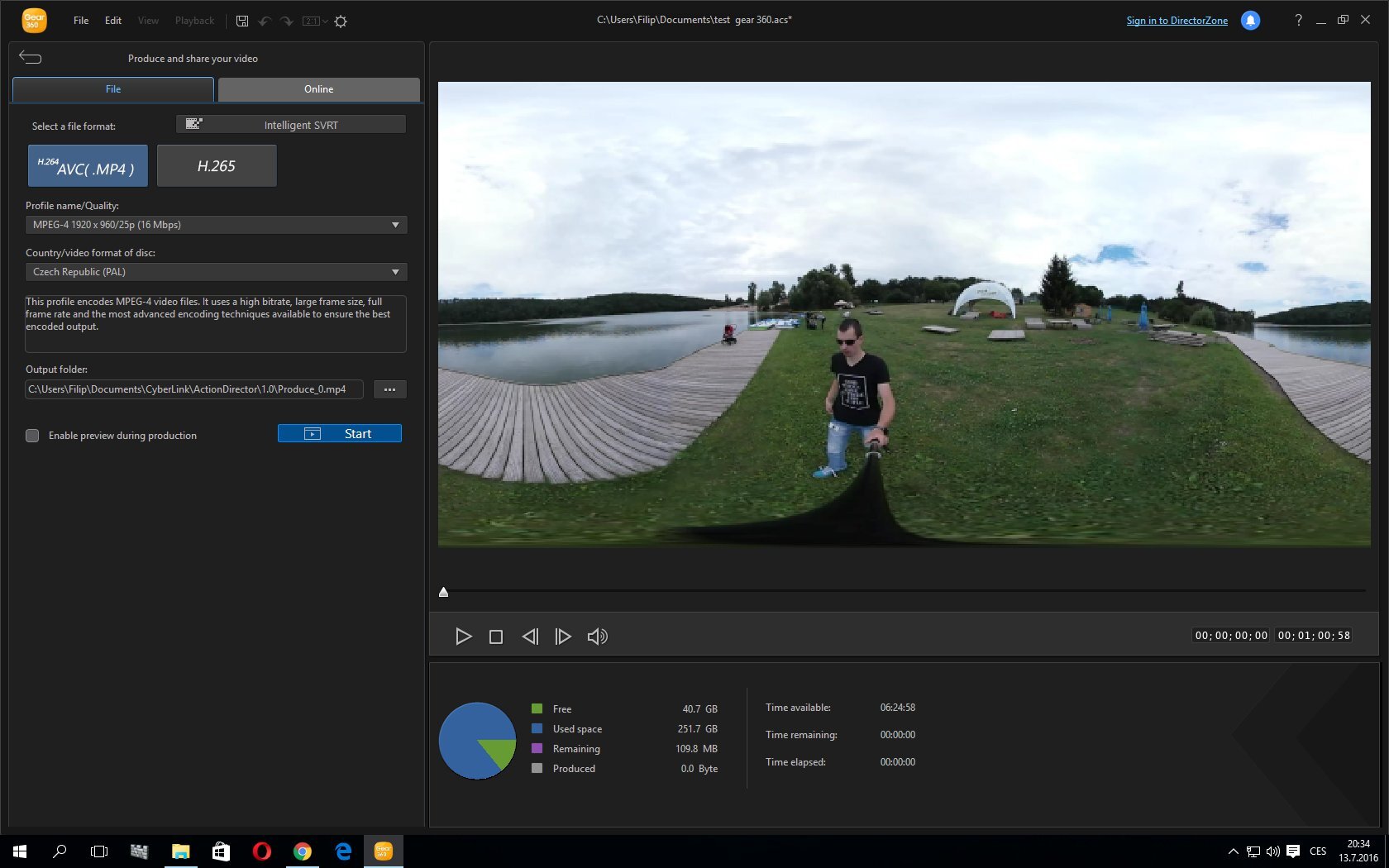Open the Country/video format dropdown
This screenshot has width=1389, height=868.
tap(395, 271)
